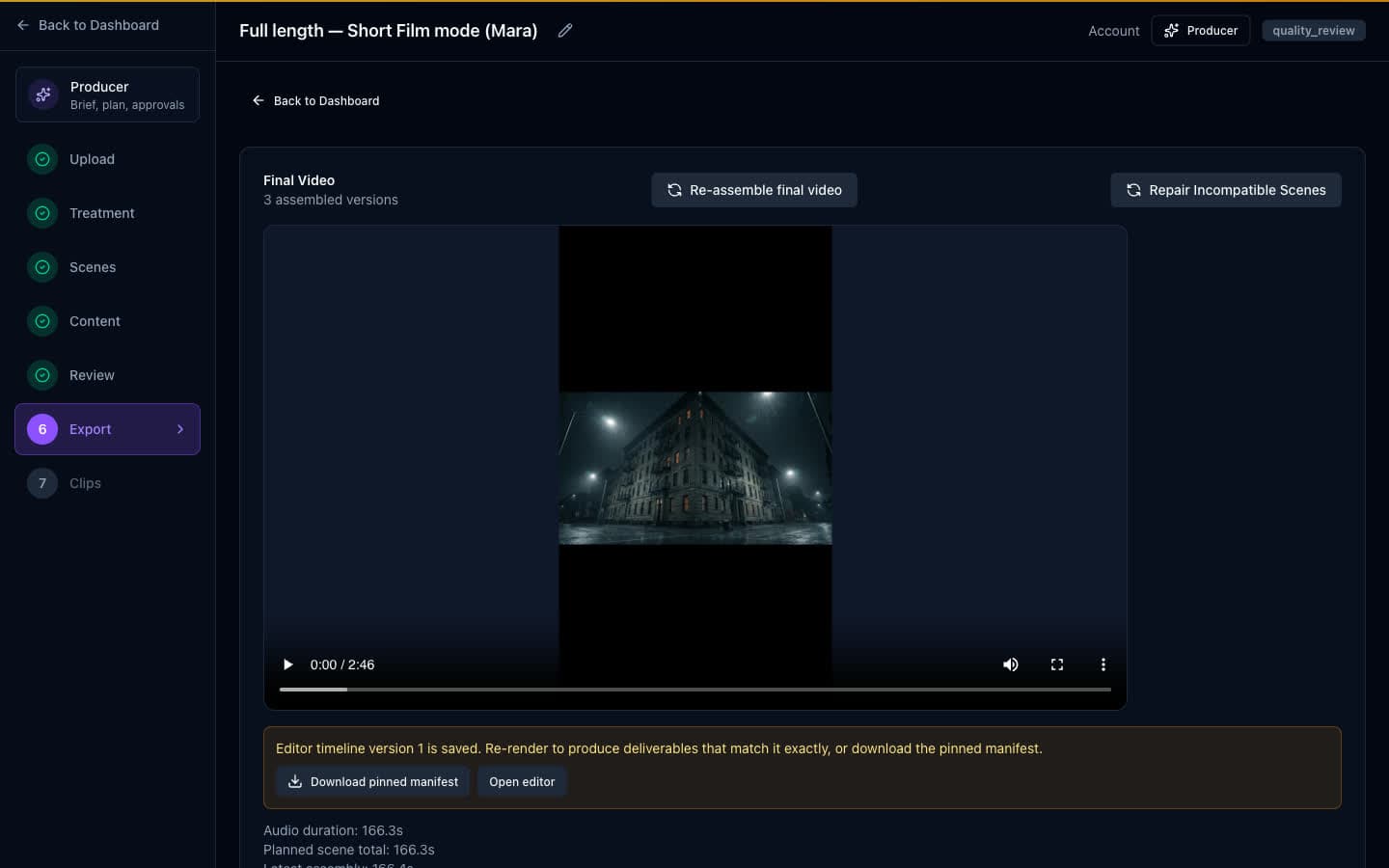Click the checkmark icon beside Upload
The width and height of the screenshot is (1389, 868).
pos(42,159)
